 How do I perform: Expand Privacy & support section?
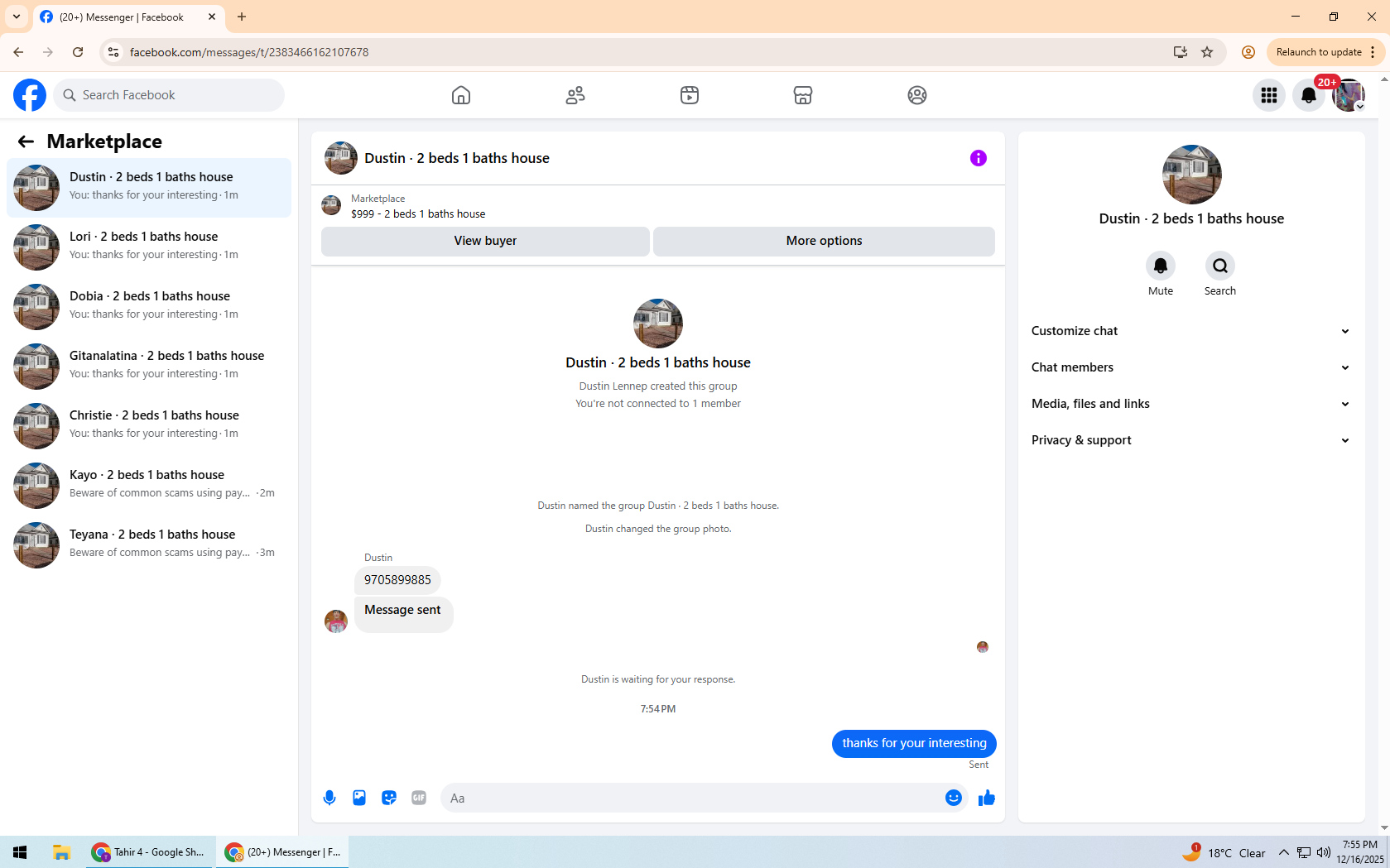1191,440
